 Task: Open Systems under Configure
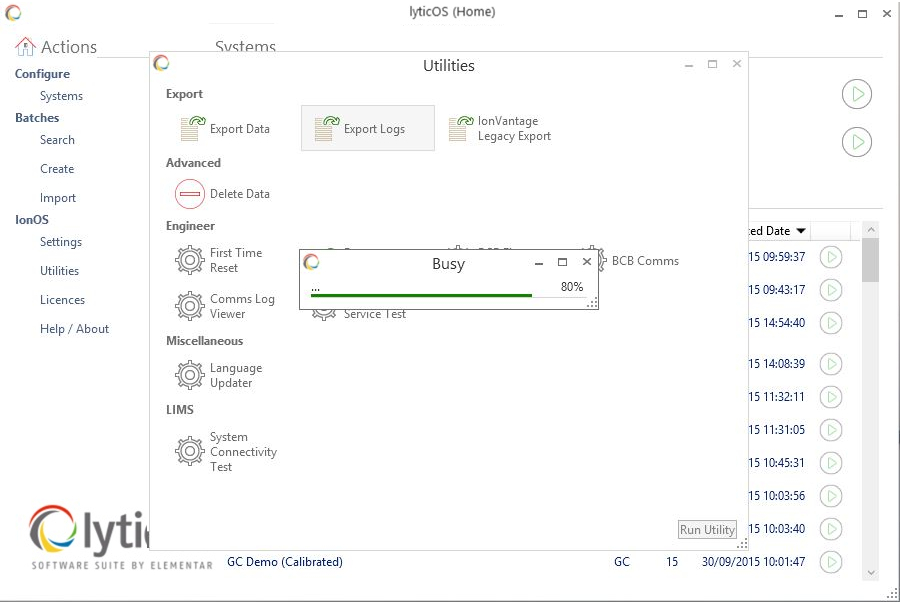click(x=61, y=96)
